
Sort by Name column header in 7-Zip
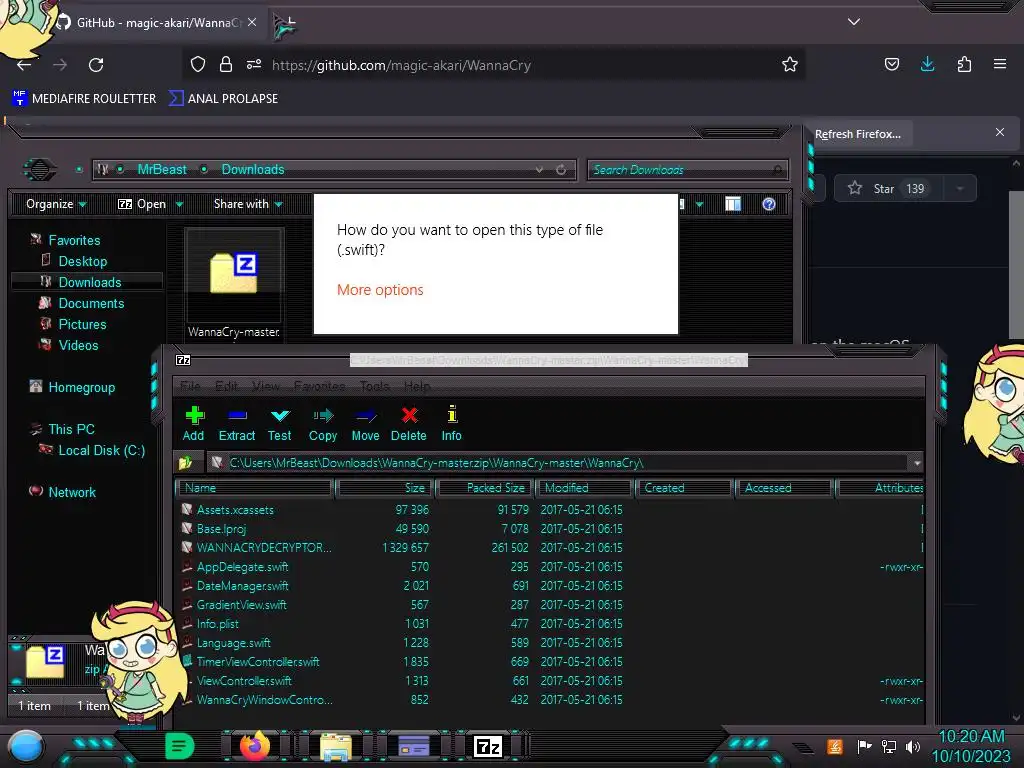tap(255, 488)
